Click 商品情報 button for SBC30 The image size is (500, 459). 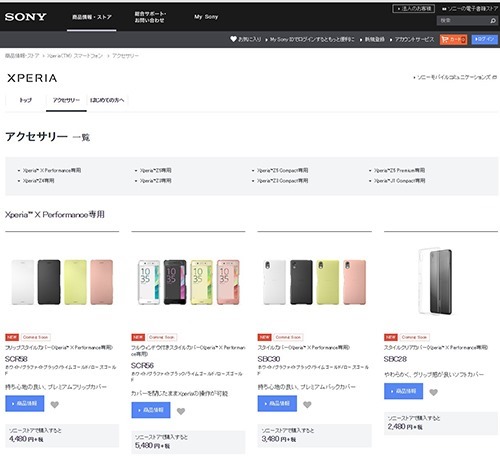277,404
